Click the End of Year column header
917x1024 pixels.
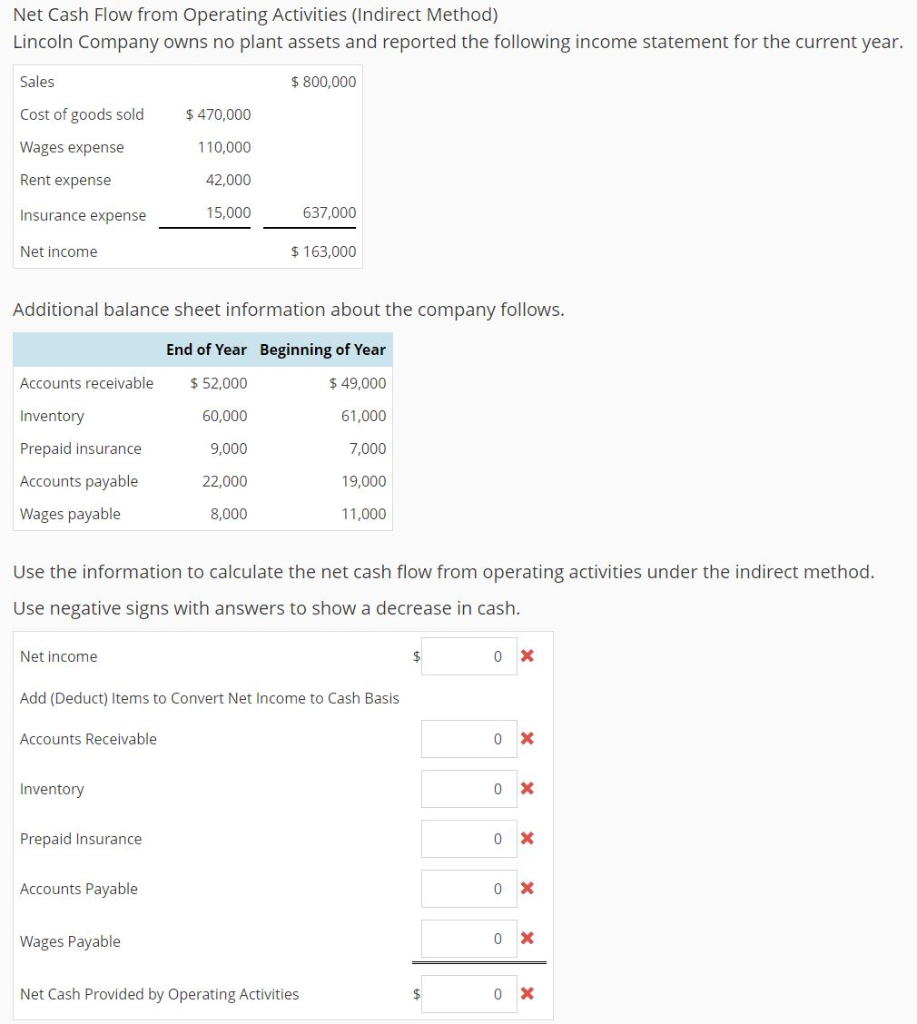205,349
